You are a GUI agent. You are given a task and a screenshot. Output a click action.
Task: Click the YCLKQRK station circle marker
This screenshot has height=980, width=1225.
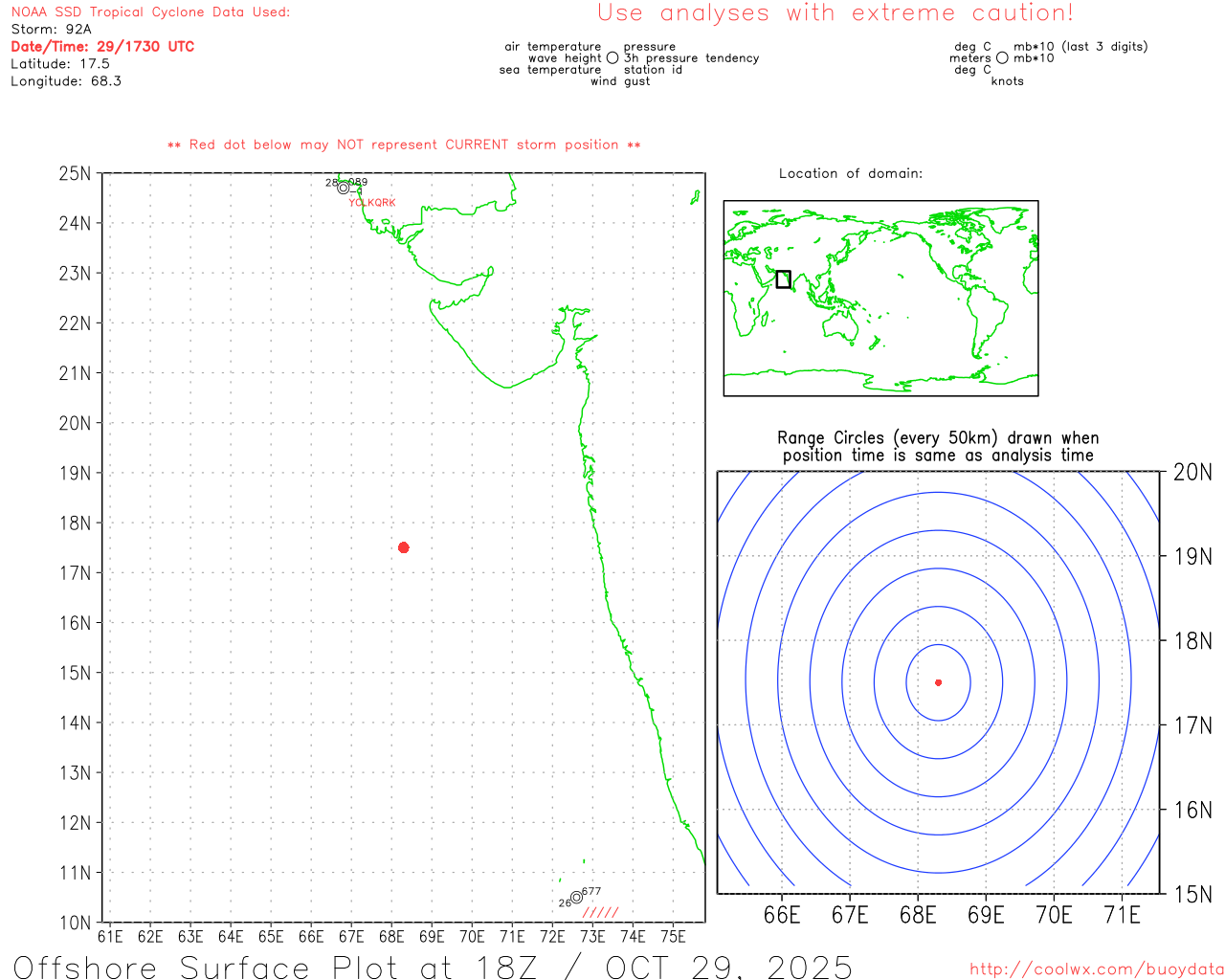(344, 188)
